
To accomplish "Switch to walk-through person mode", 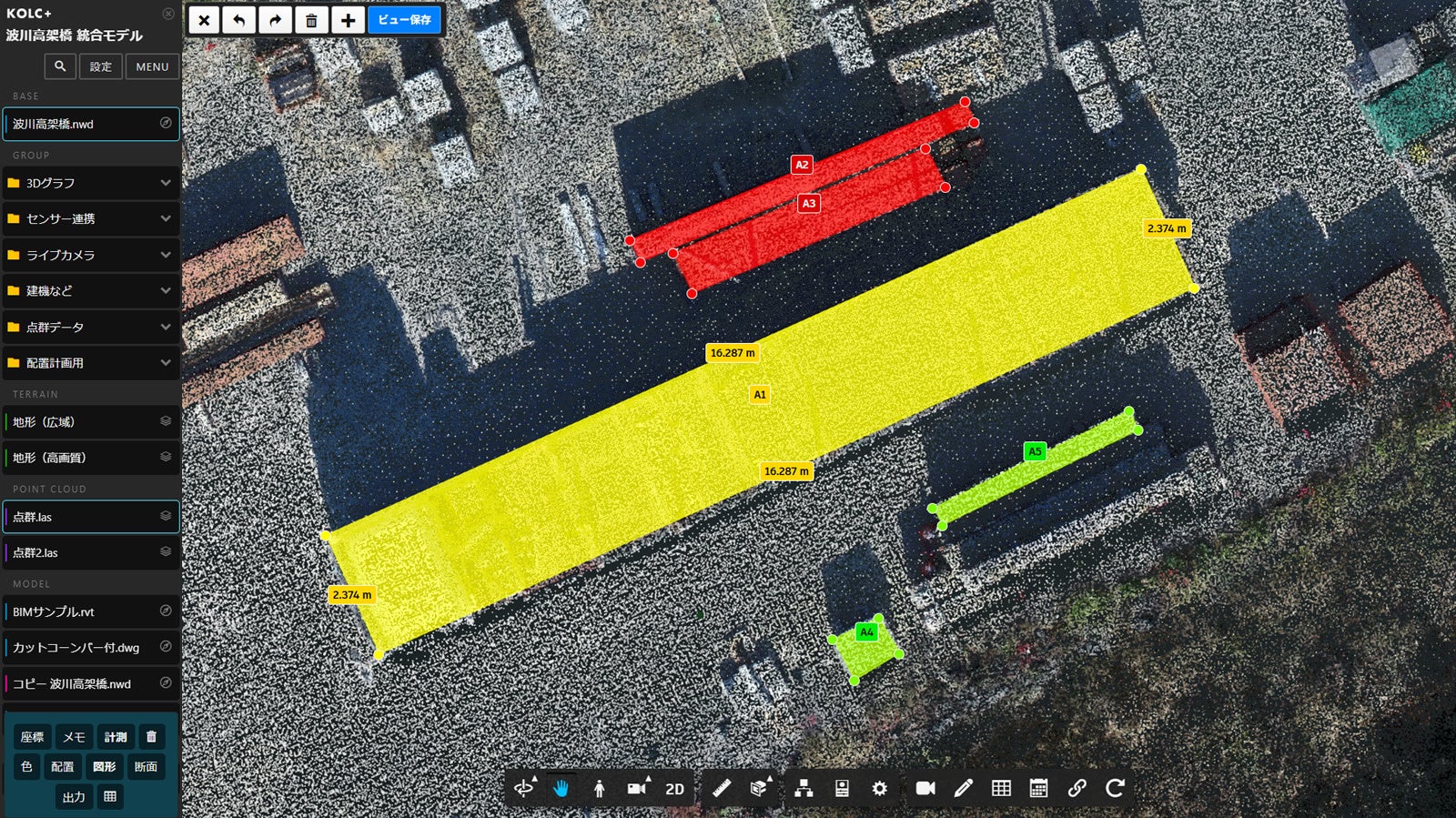I will pos(599,788).
